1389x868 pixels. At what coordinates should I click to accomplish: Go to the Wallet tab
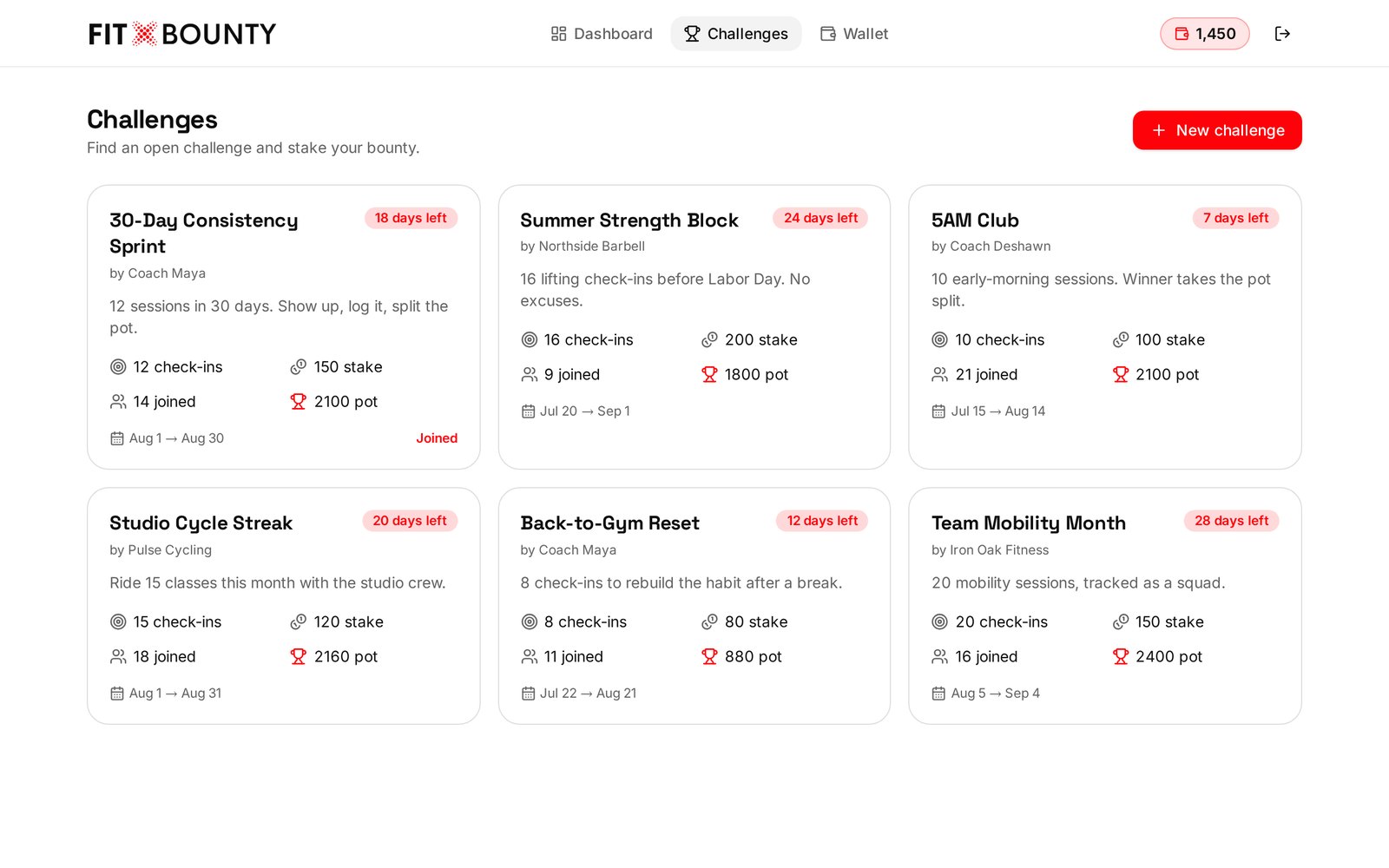(x=854, y=34)
